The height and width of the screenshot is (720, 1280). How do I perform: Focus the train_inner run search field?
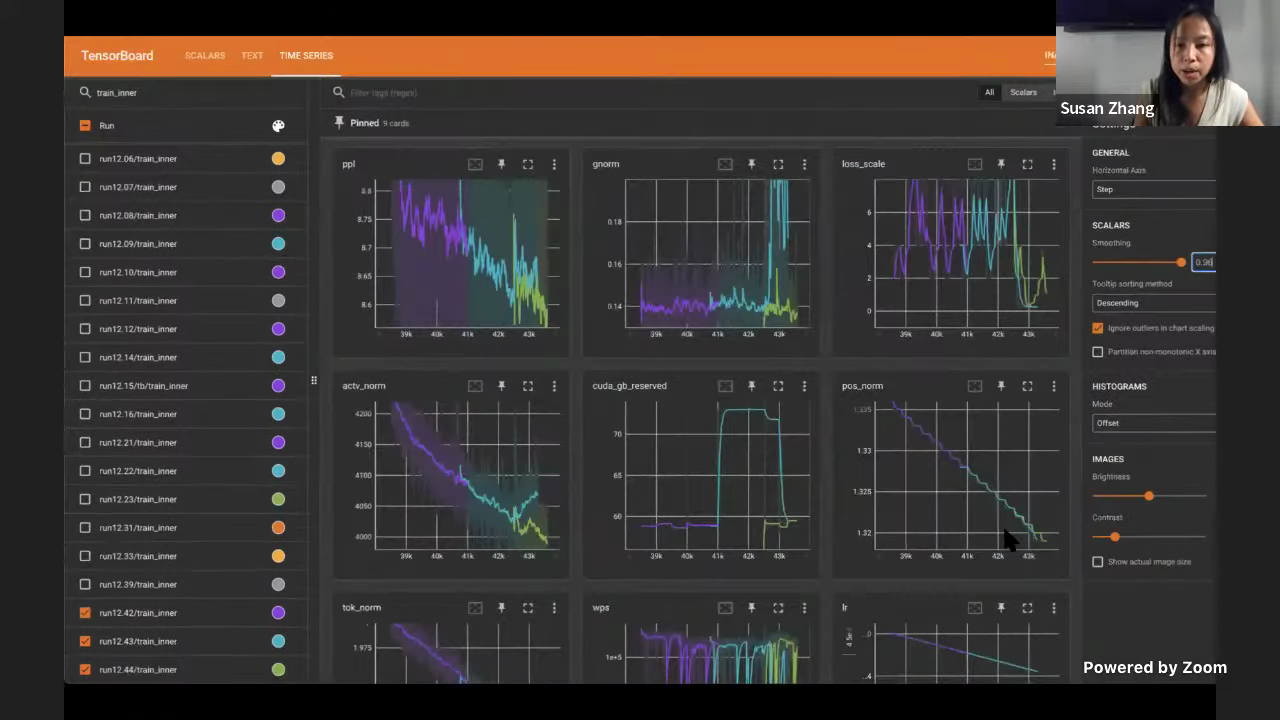pyautogui.click(x=192, y=93)
